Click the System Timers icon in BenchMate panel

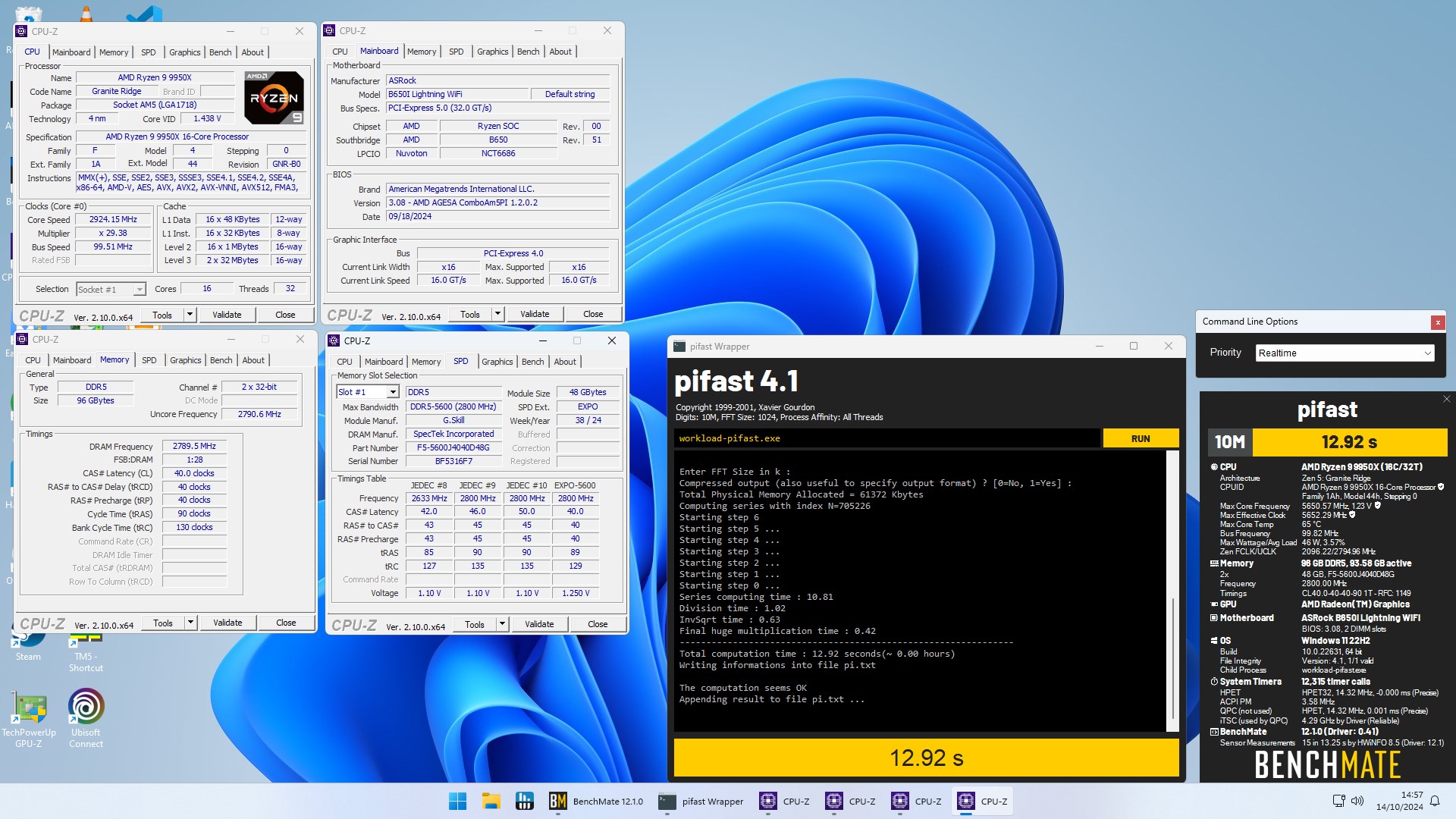(1214, 682)
